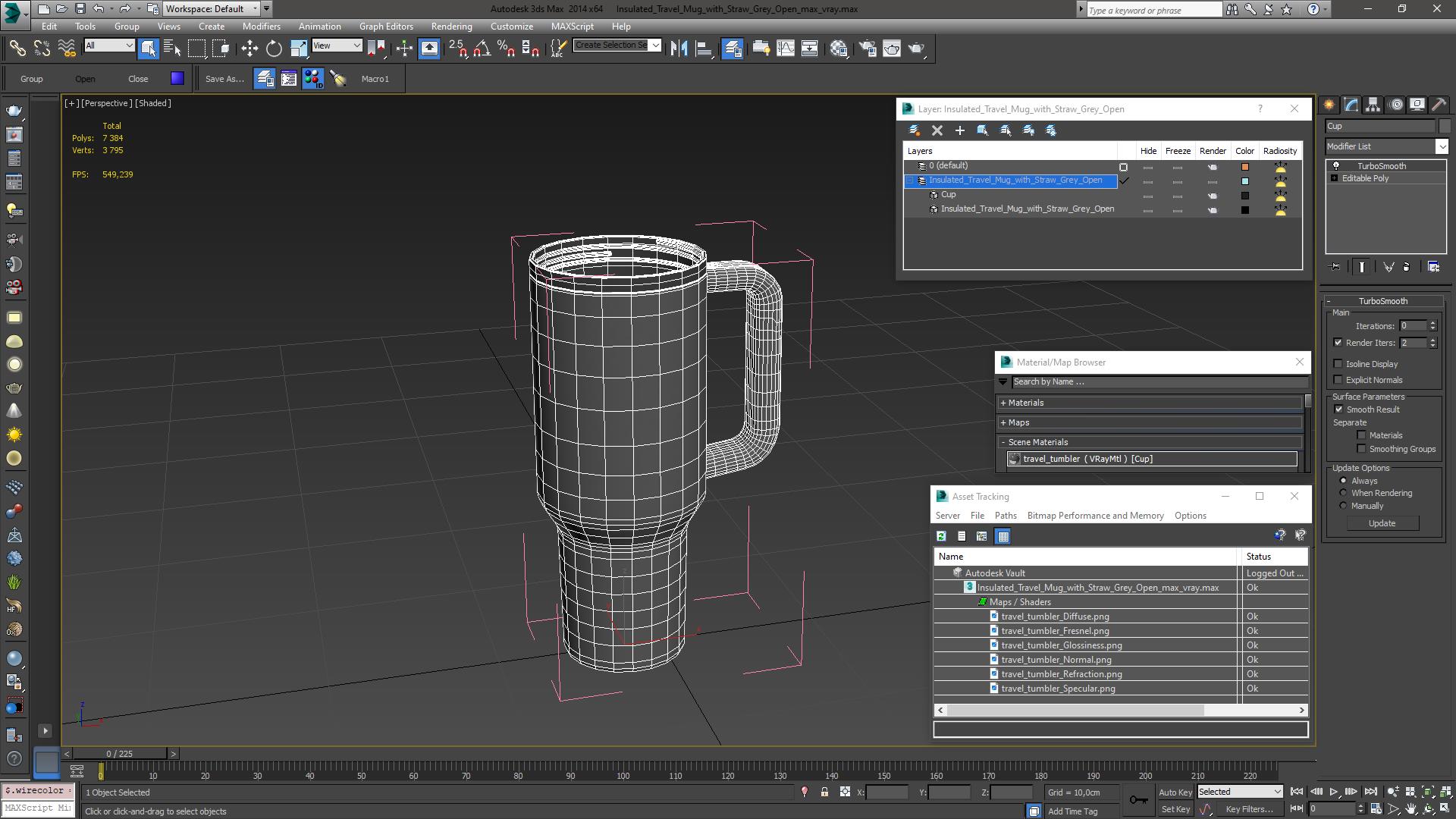Open the MAXScript menu

573,27
